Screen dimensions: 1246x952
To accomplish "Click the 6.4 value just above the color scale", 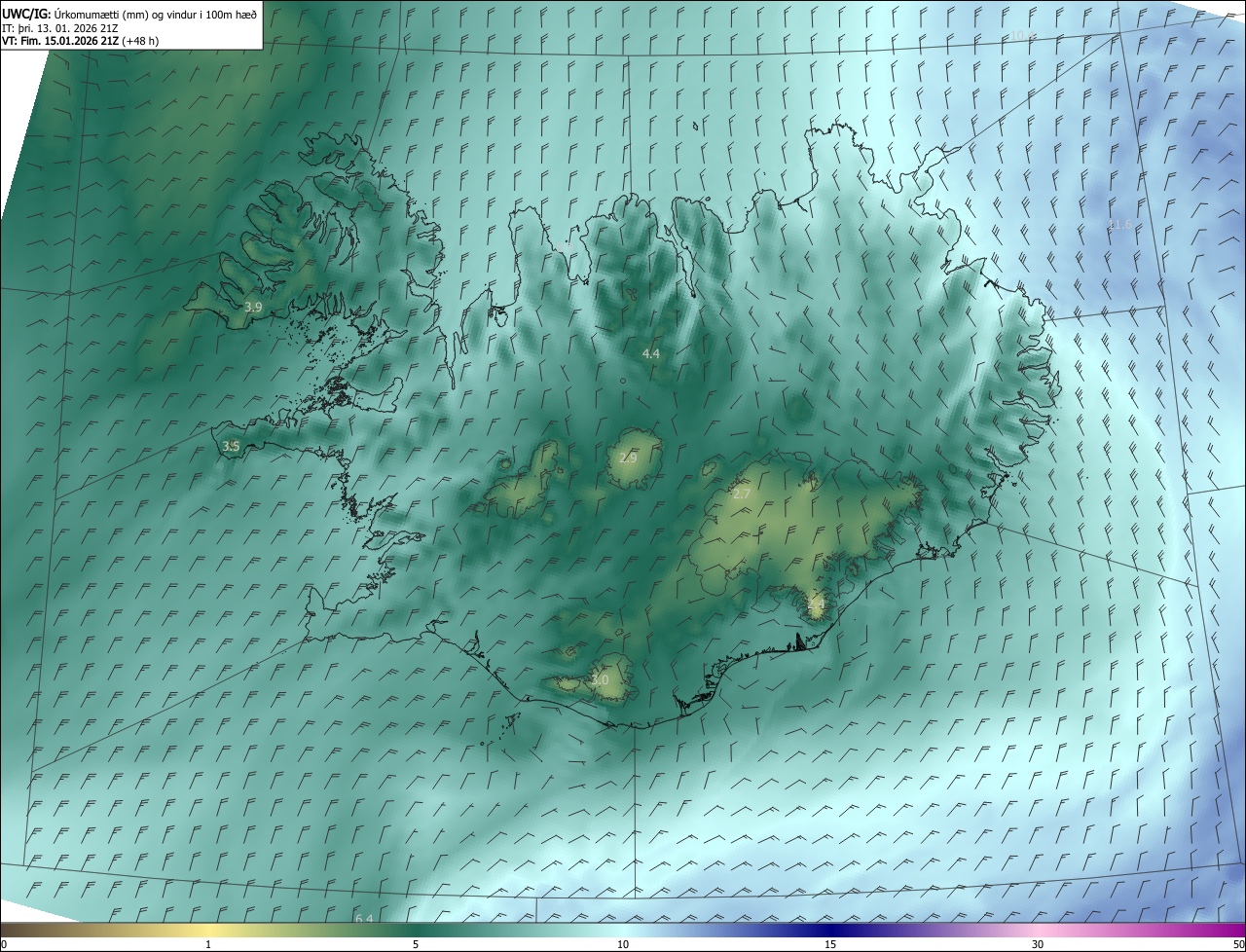I will click(x=364, y=919).
